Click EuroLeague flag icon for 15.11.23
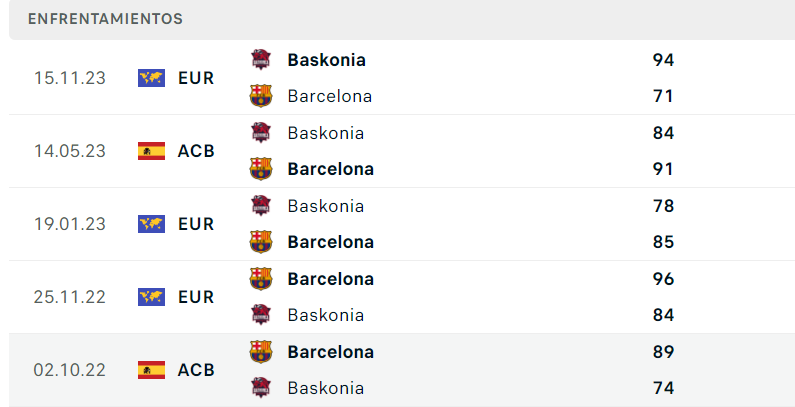795x407 pixels. [151, 78]
